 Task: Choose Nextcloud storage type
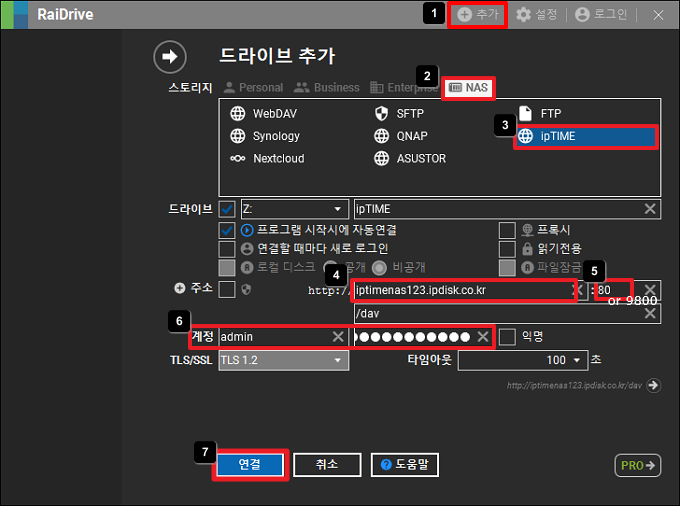tap(267, 159)
